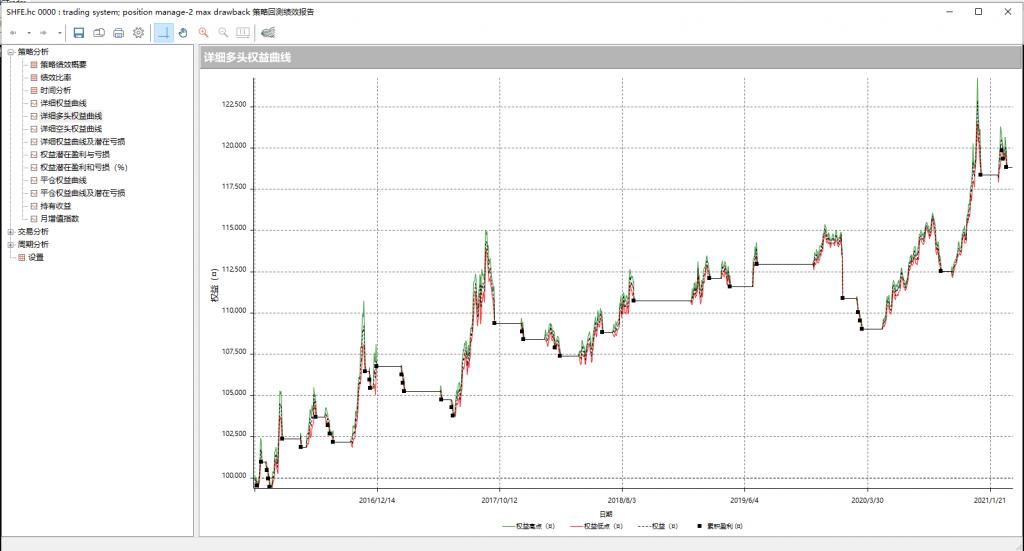Screen dimensions: 1024x551
Task: Close the report window
Action: (x=1008, y=12)
